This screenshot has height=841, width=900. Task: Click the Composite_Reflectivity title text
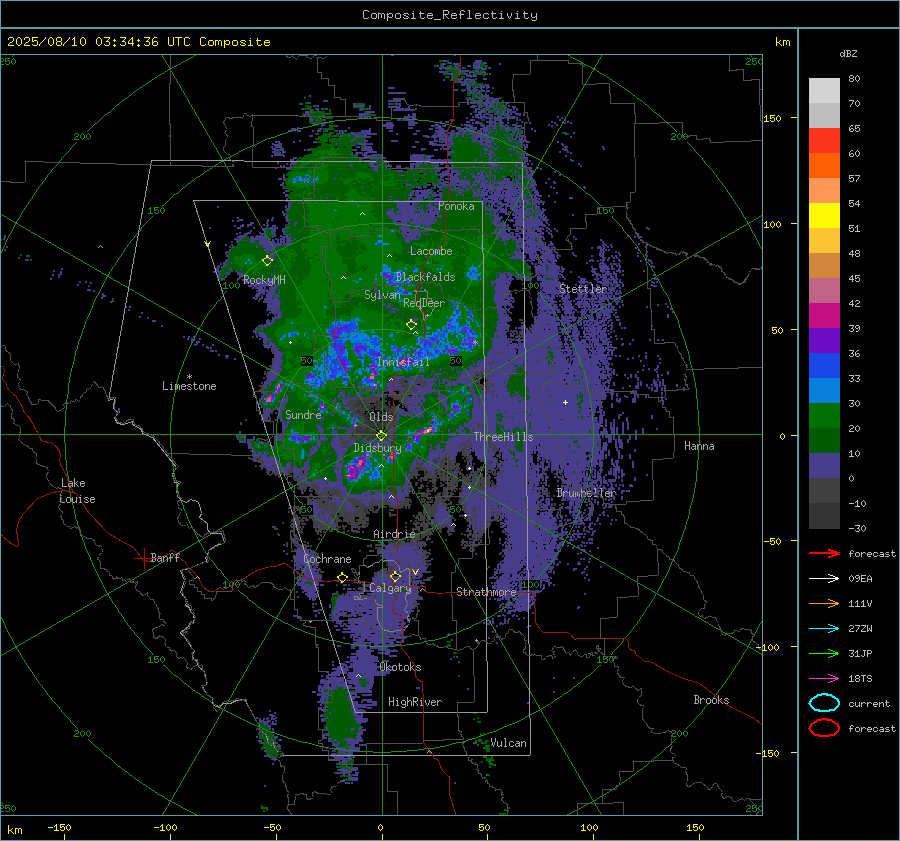[449, 15]
